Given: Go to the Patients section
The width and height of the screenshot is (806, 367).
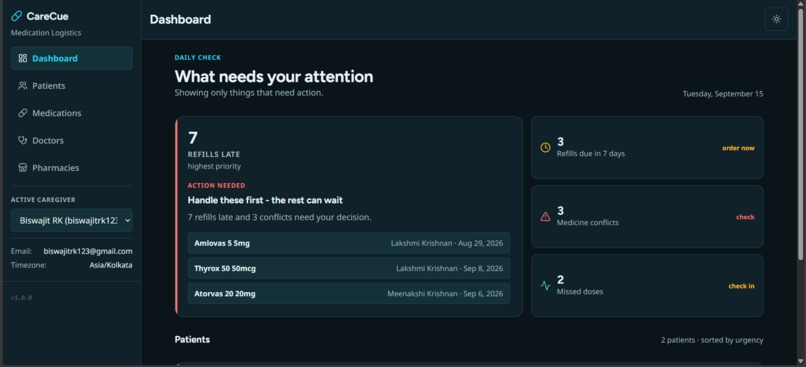Looking at the screenshot, I should point(71,85).
